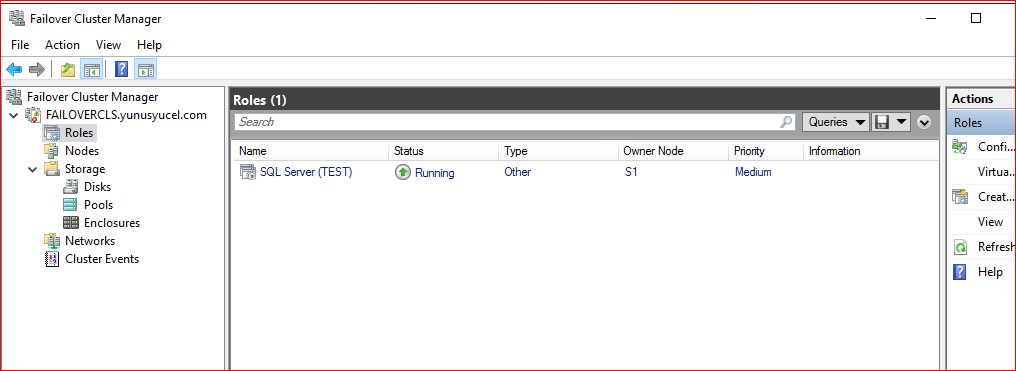The height and width of the screenshot is (371, 1016).
Task: Click the Cluster Events tree icon
Action: [x=51, y=259]
